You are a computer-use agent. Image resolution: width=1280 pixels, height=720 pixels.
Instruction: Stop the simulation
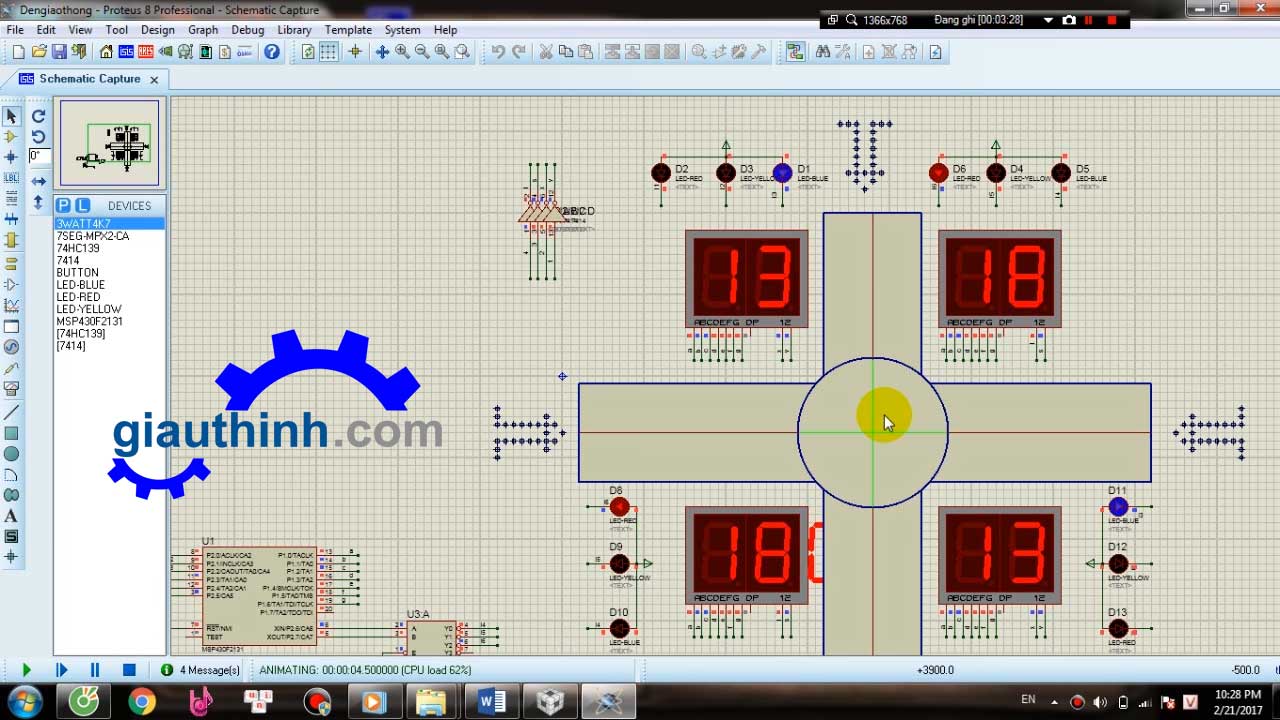[x=129, y=670]
